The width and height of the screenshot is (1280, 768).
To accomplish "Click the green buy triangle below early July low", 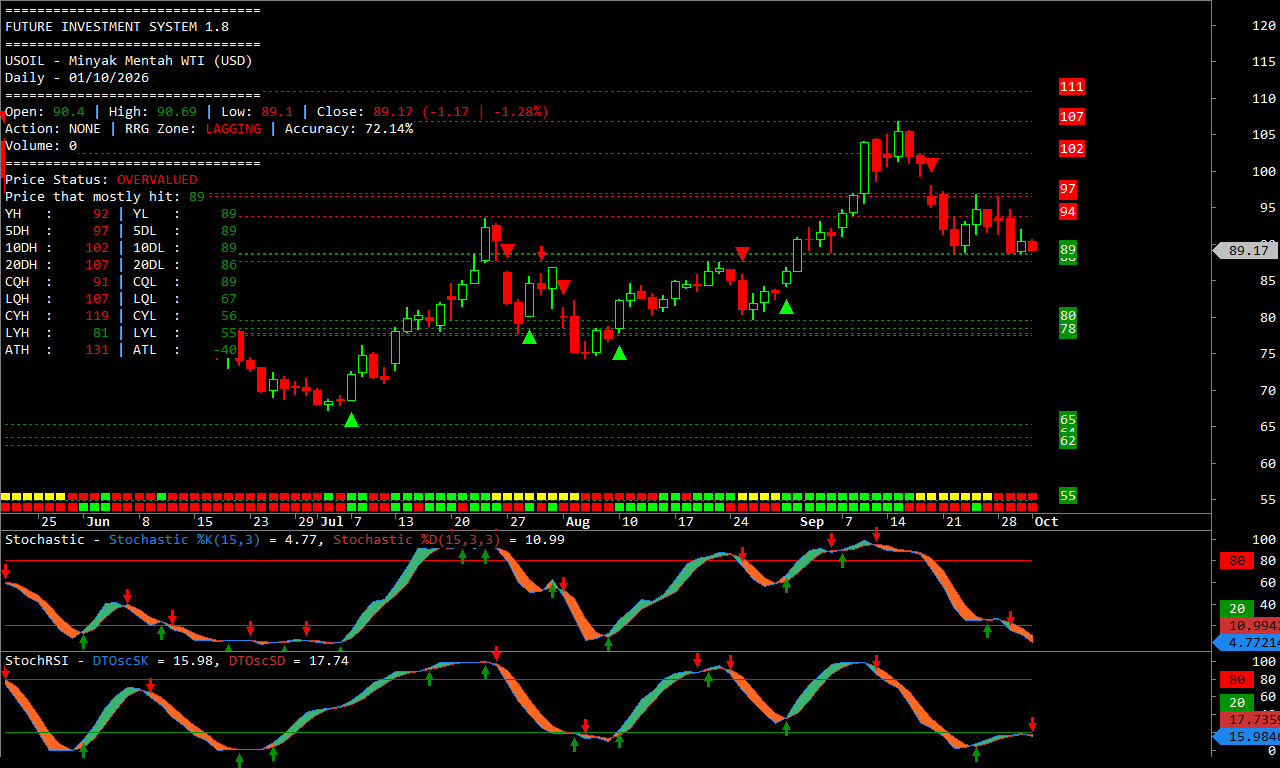I will click(351, 420).
